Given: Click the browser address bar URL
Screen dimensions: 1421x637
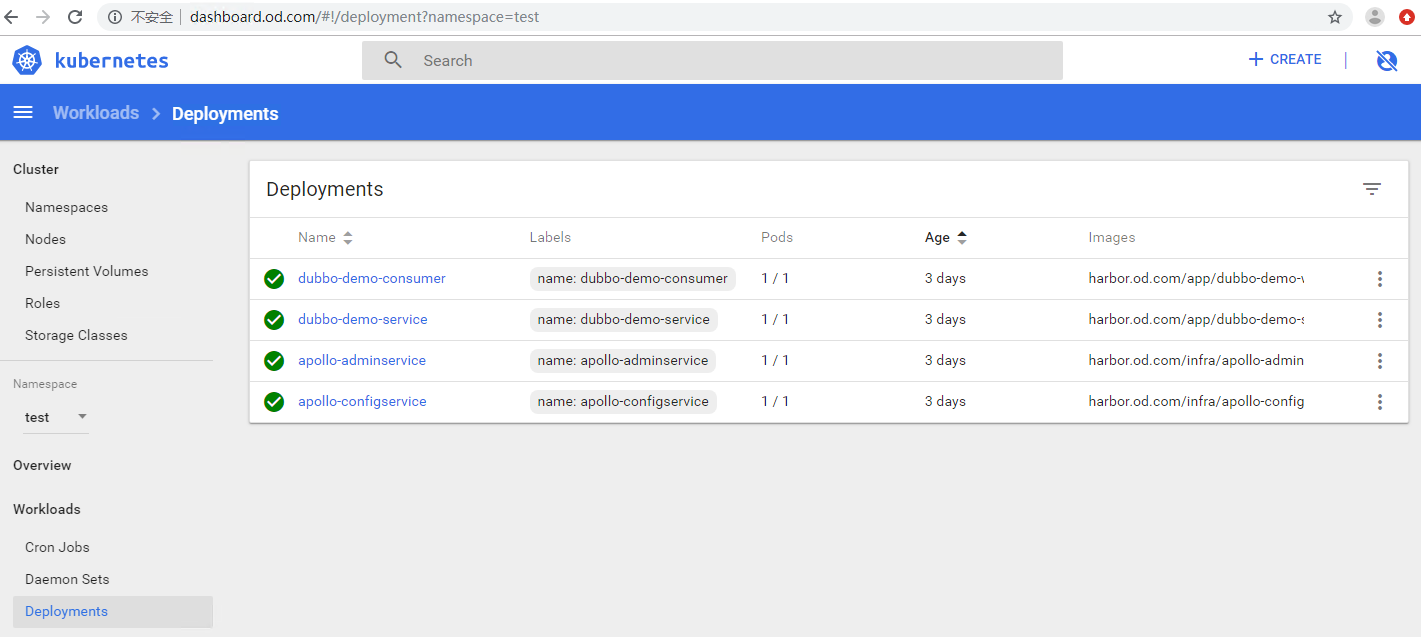Looking at the screenshot, I should [365, 17].
